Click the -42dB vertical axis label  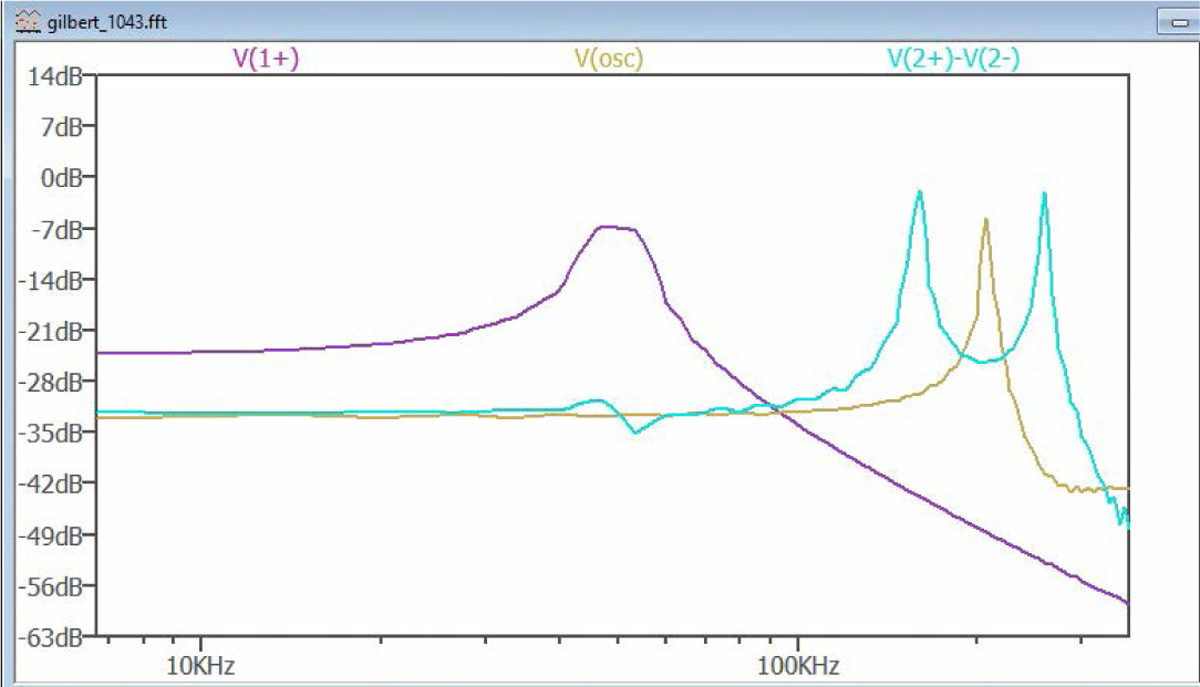click(x=58, y=484)
